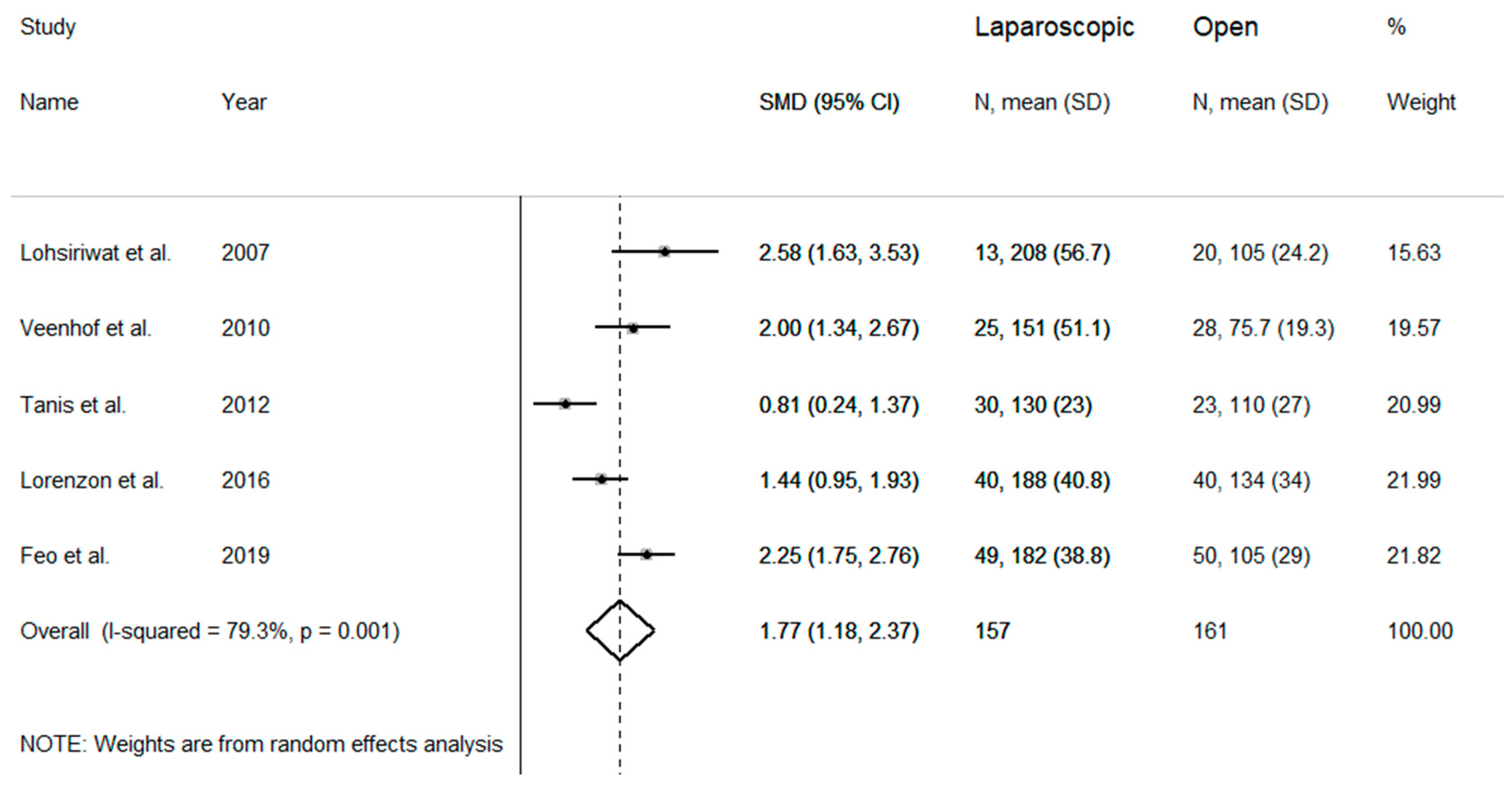Select the study name Tanis et al.

[73, 405]
